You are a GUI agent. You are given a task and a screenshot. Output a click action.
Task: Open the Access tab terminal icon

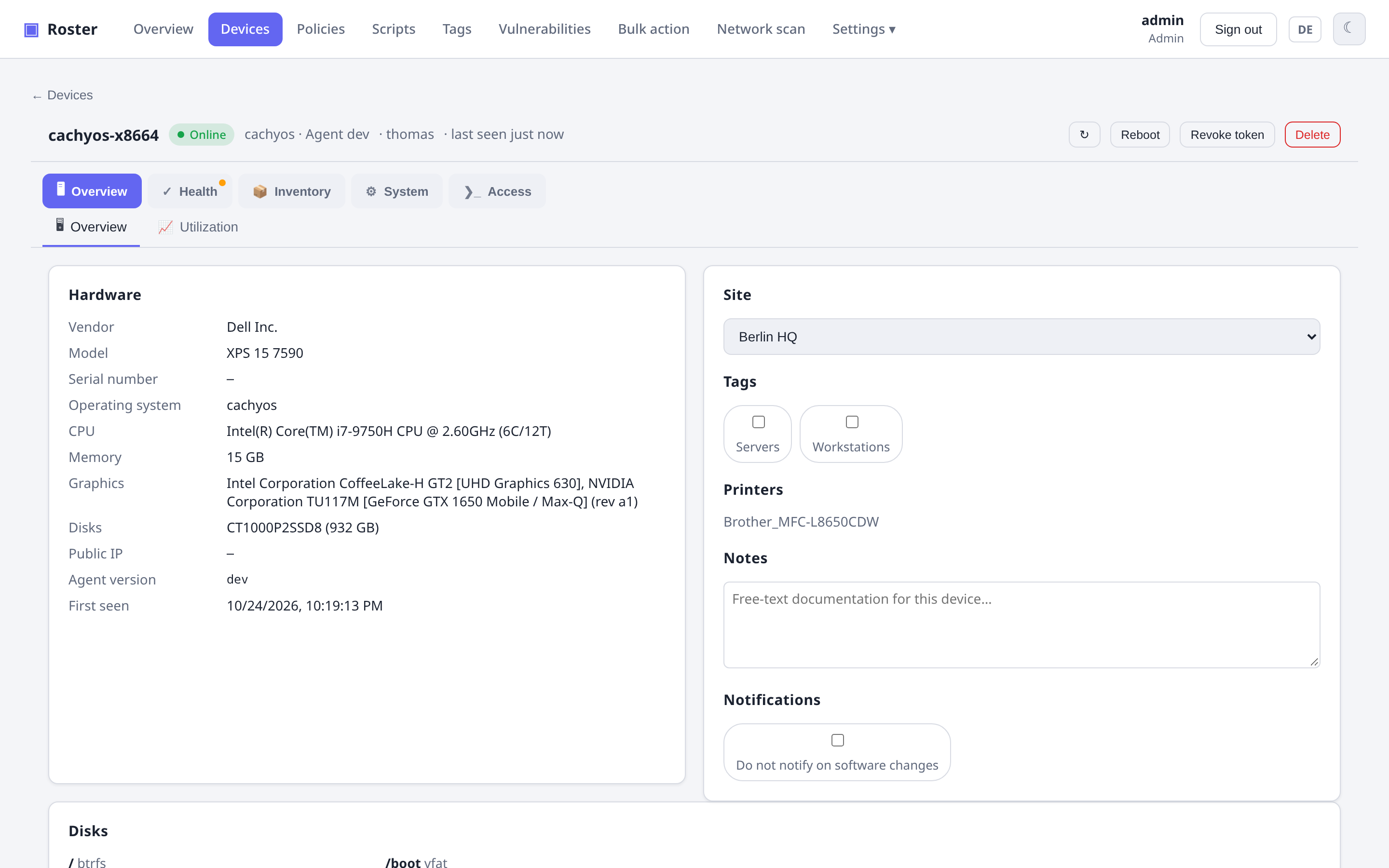point(472,192)
